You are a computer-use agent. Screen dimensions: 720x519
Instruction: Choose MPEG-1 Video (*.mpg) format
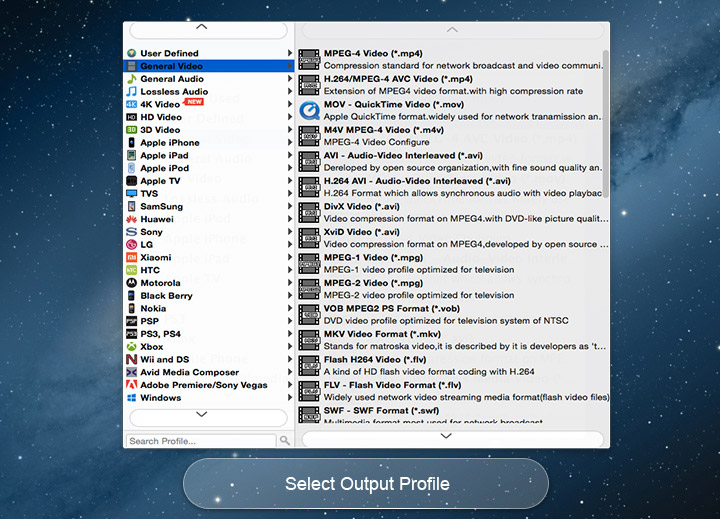point(453,264)
